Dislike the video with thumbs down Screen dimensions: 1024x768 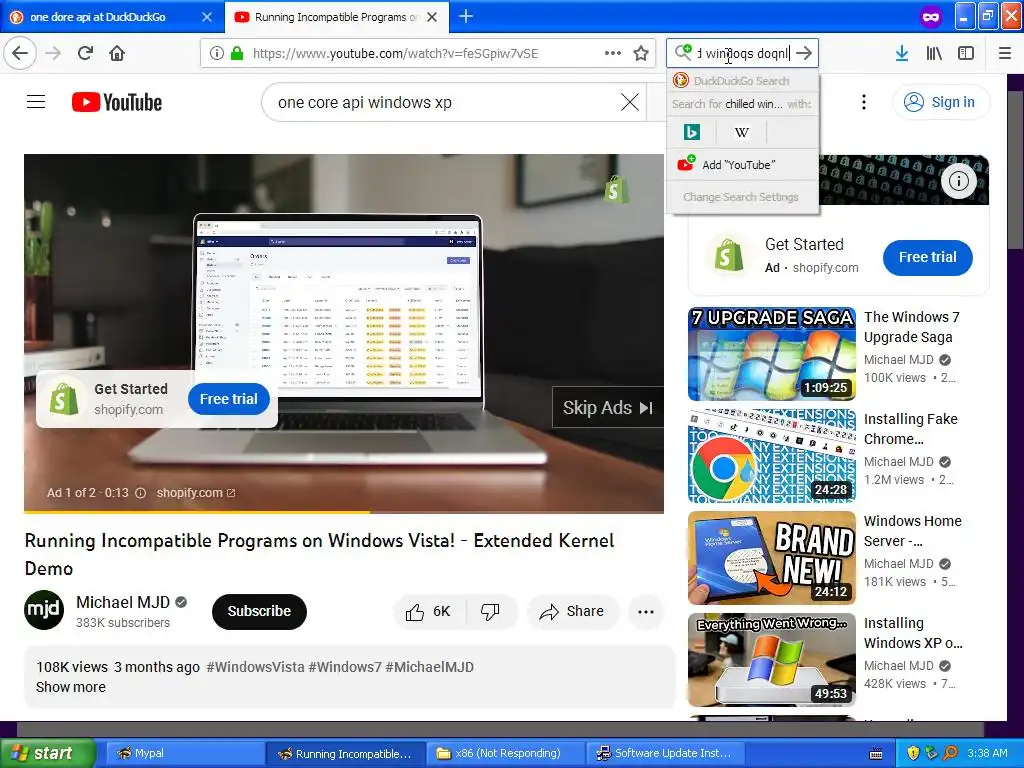coord(490,611)
